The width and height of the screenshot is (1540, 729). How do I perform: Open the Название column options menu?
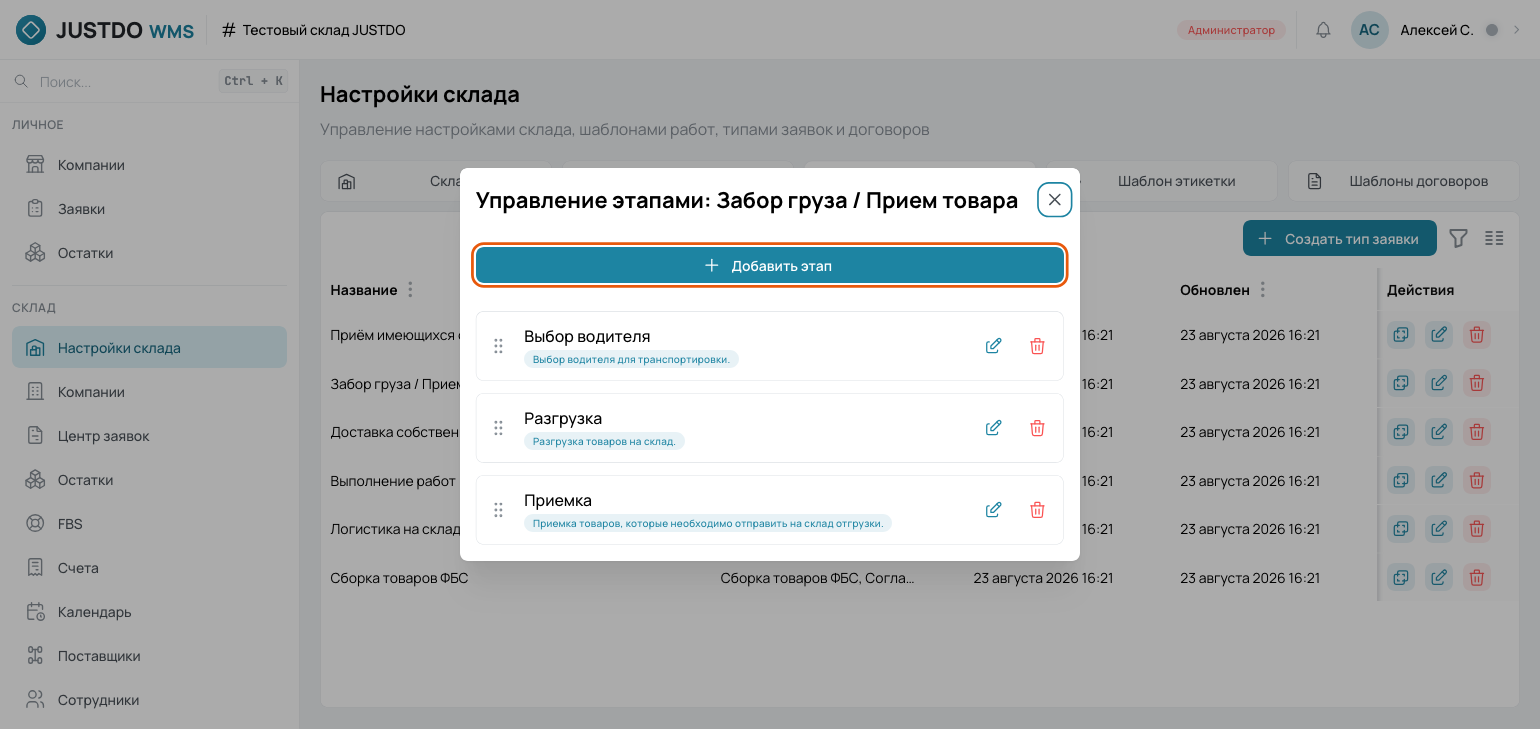[x=410, y=290]
